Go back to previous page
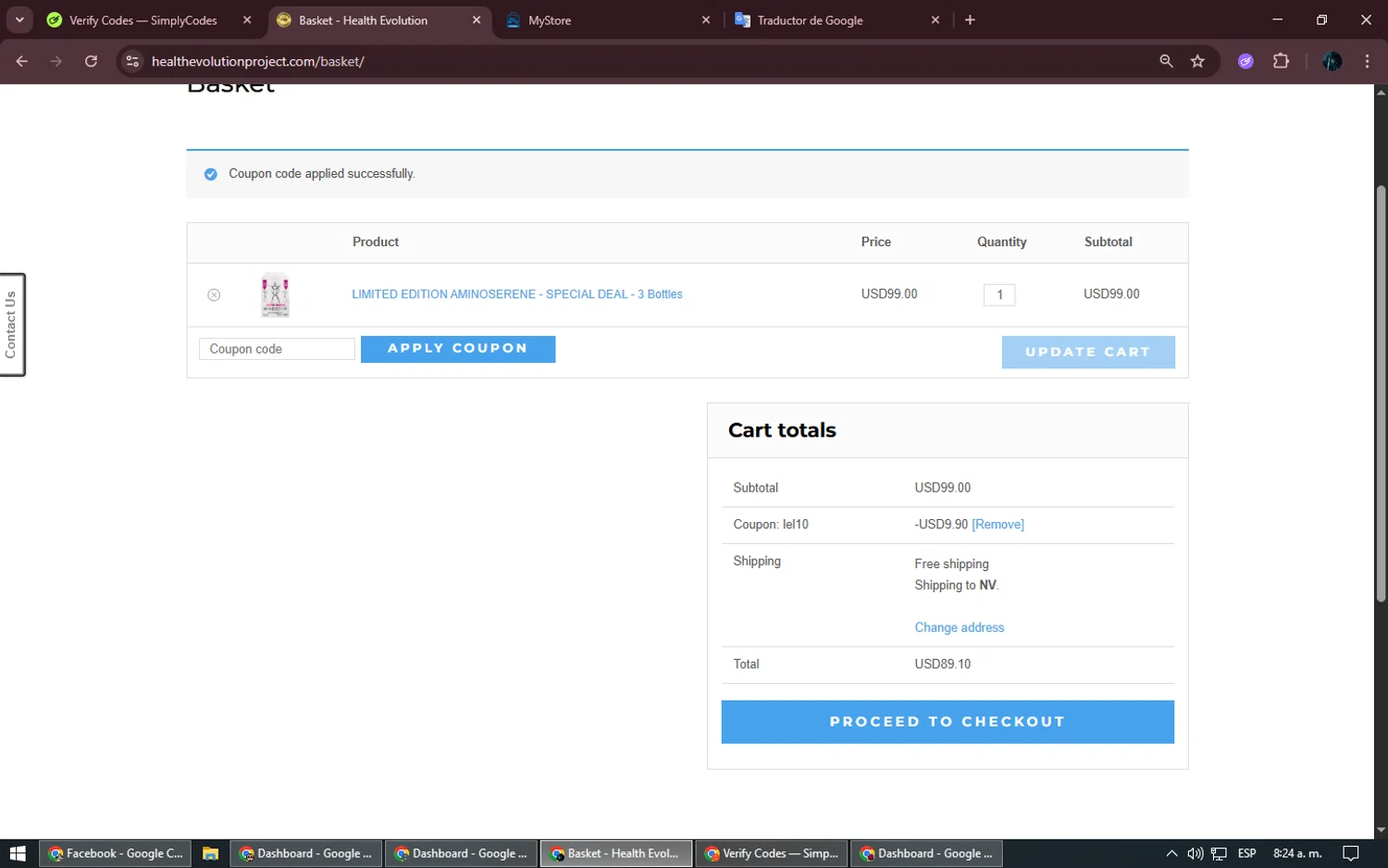The image size is (1388, 868). (22, 61)
